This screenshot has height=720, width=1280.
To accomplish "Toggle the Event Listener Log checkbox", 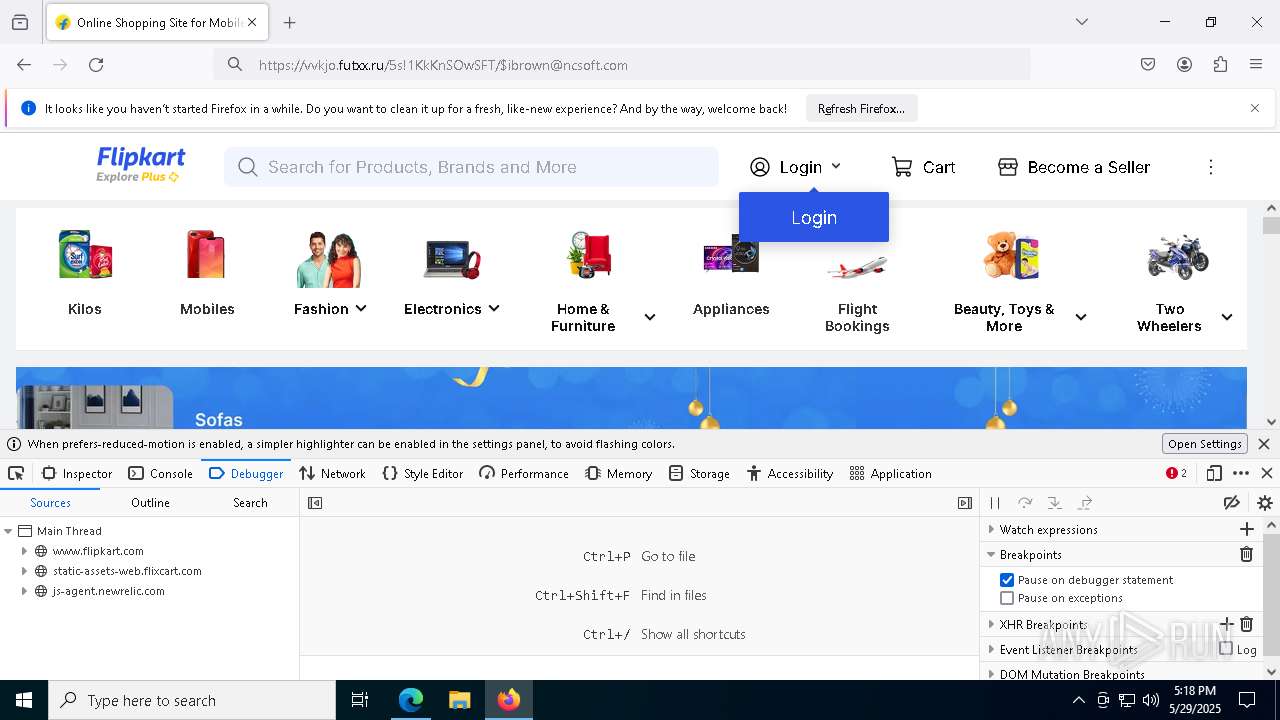I will [x=1226, y=649].
